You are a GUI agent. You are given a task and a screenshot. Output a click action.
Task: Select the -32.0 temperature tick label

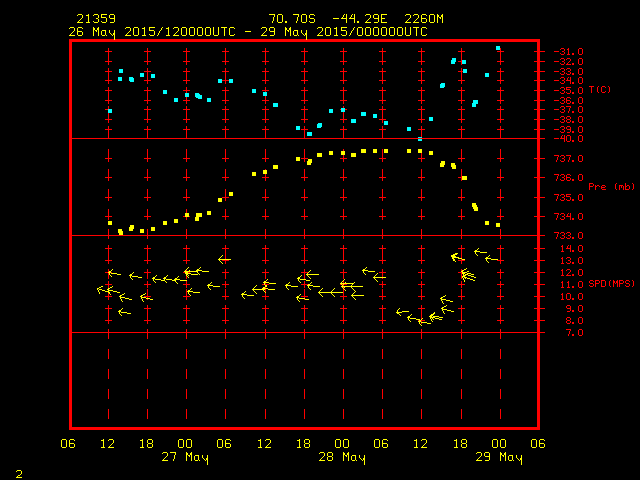569,62
